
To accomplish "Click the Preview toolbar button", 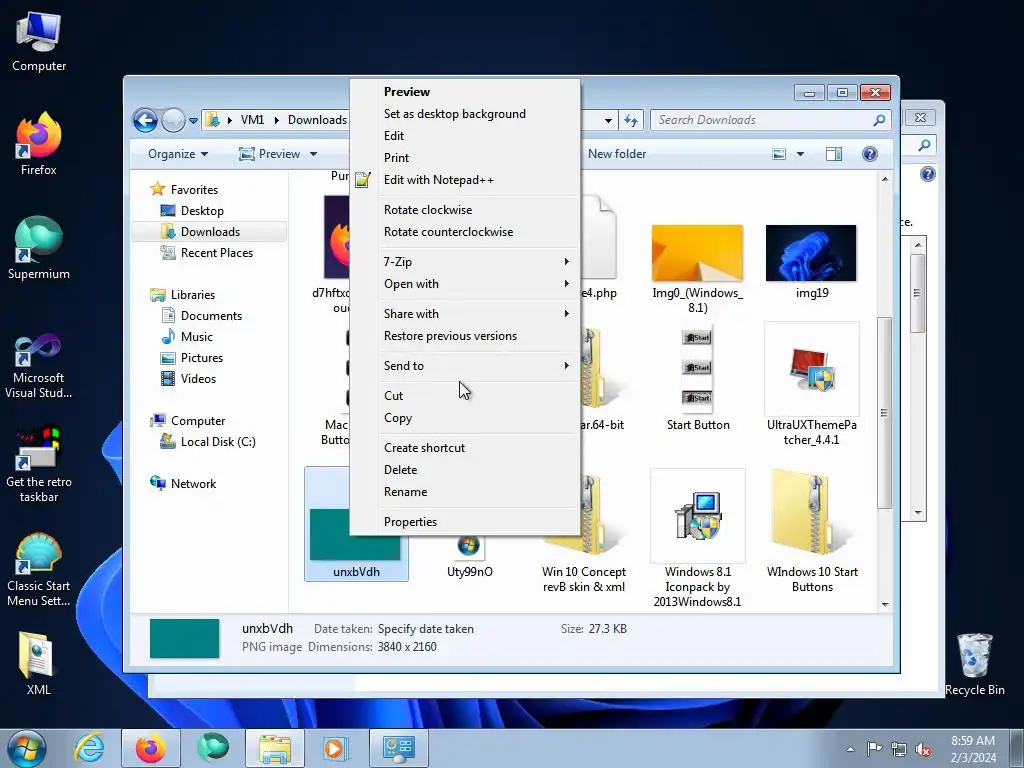I will pos(270,154).
